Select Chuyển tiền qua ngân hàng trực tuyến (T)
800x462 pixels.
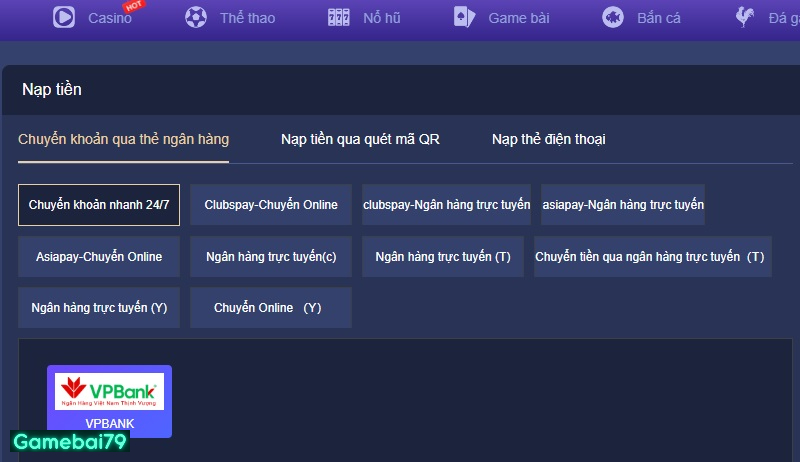click(653, 256)
